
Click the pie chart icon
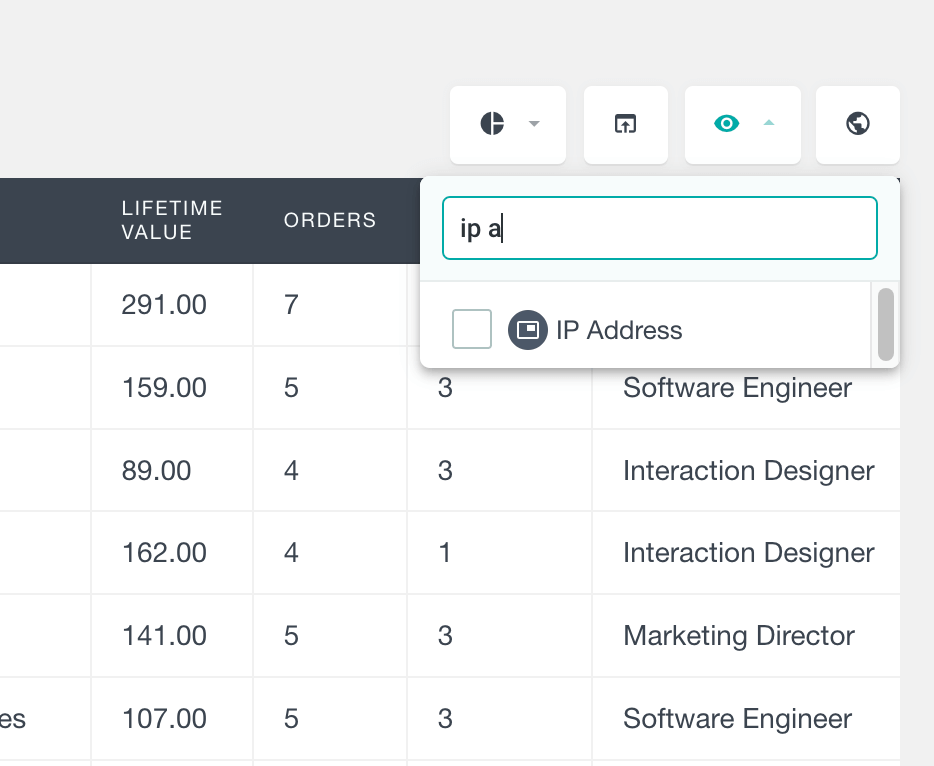(492, 124)
